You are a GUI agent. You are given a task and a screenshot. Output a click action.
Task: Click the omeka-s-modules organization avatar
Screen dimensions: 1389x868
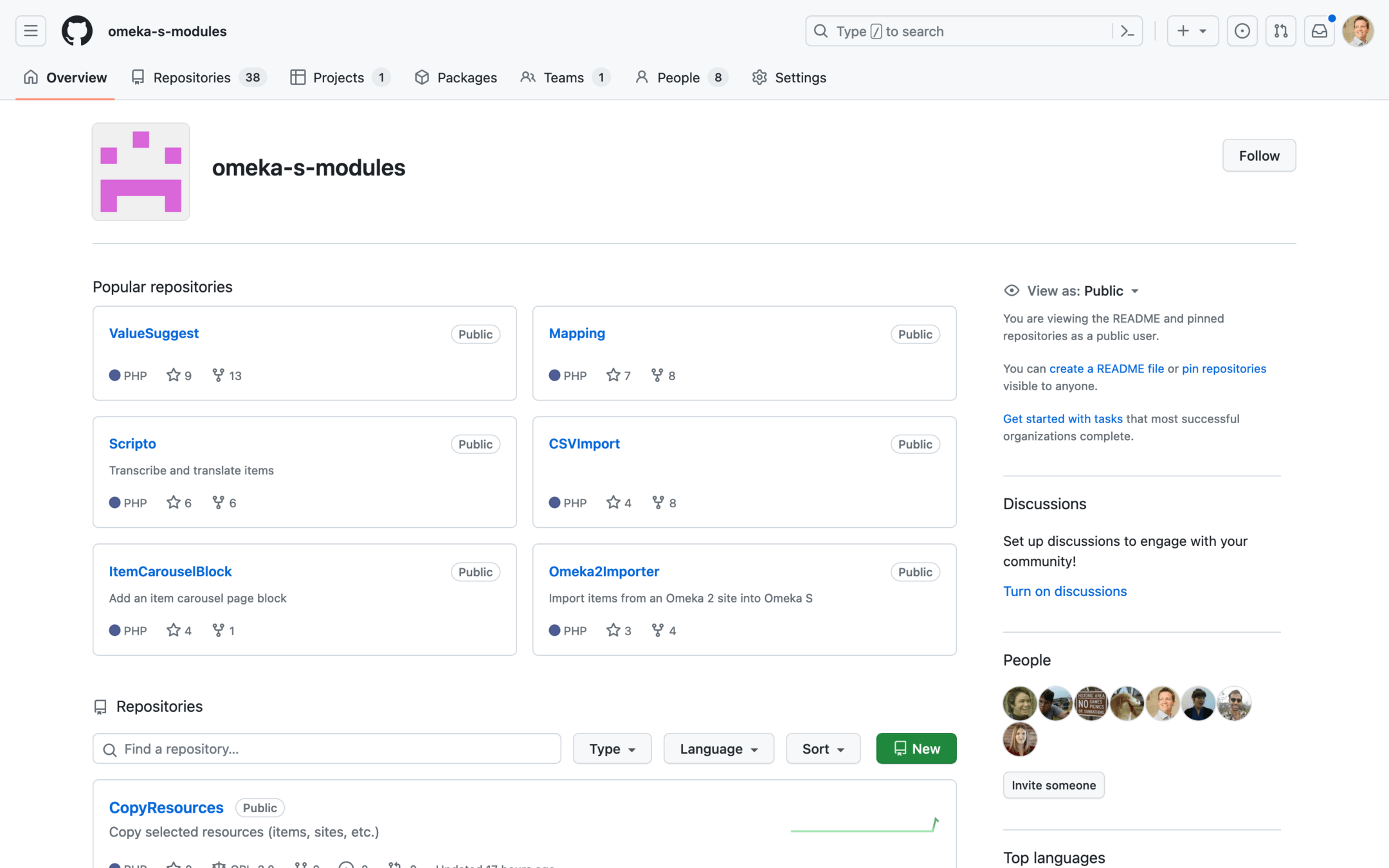point(141,172)
